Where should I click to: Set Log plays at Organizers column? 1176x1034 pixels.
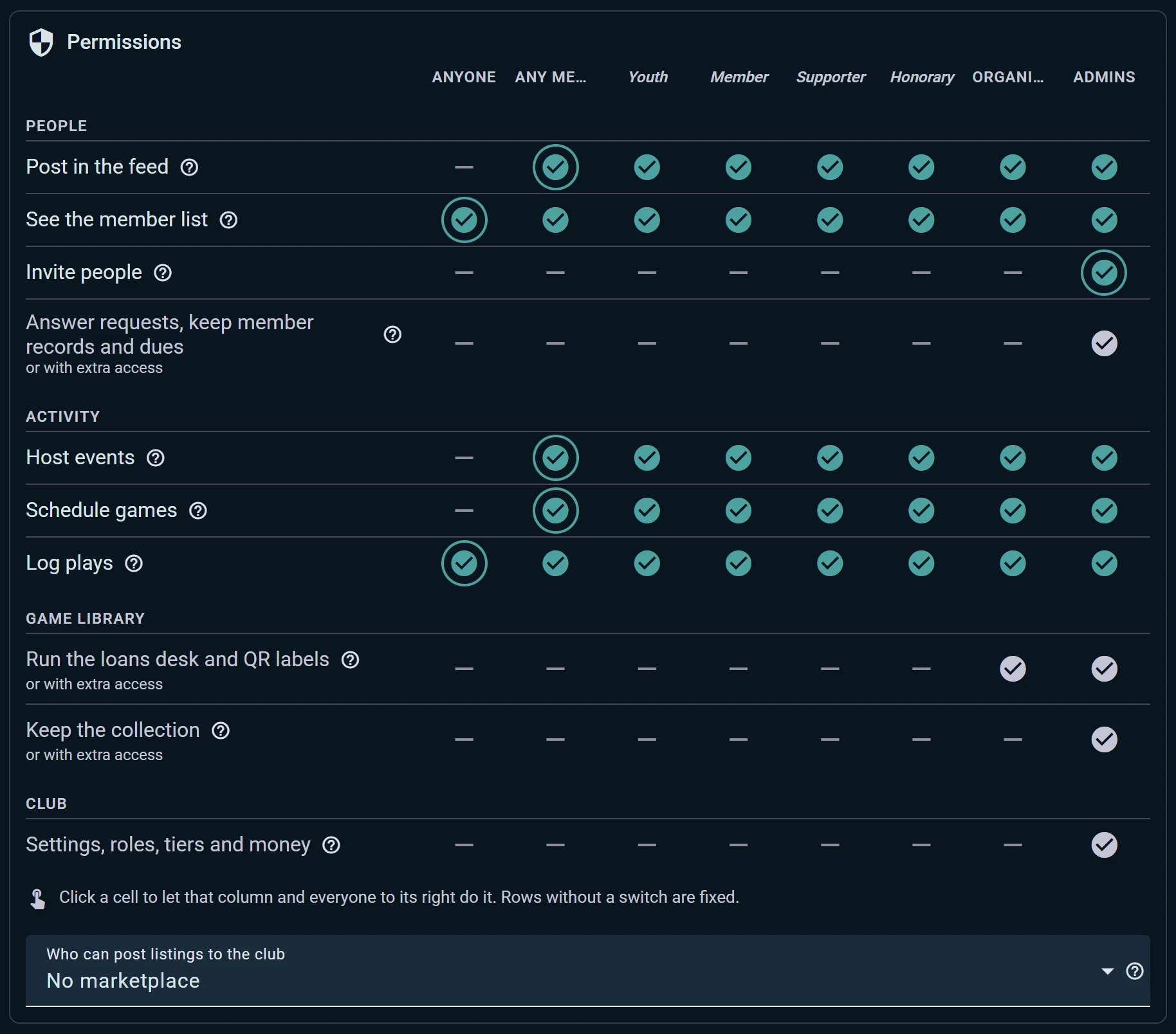pyautogui.click(x=1013, y=563)
